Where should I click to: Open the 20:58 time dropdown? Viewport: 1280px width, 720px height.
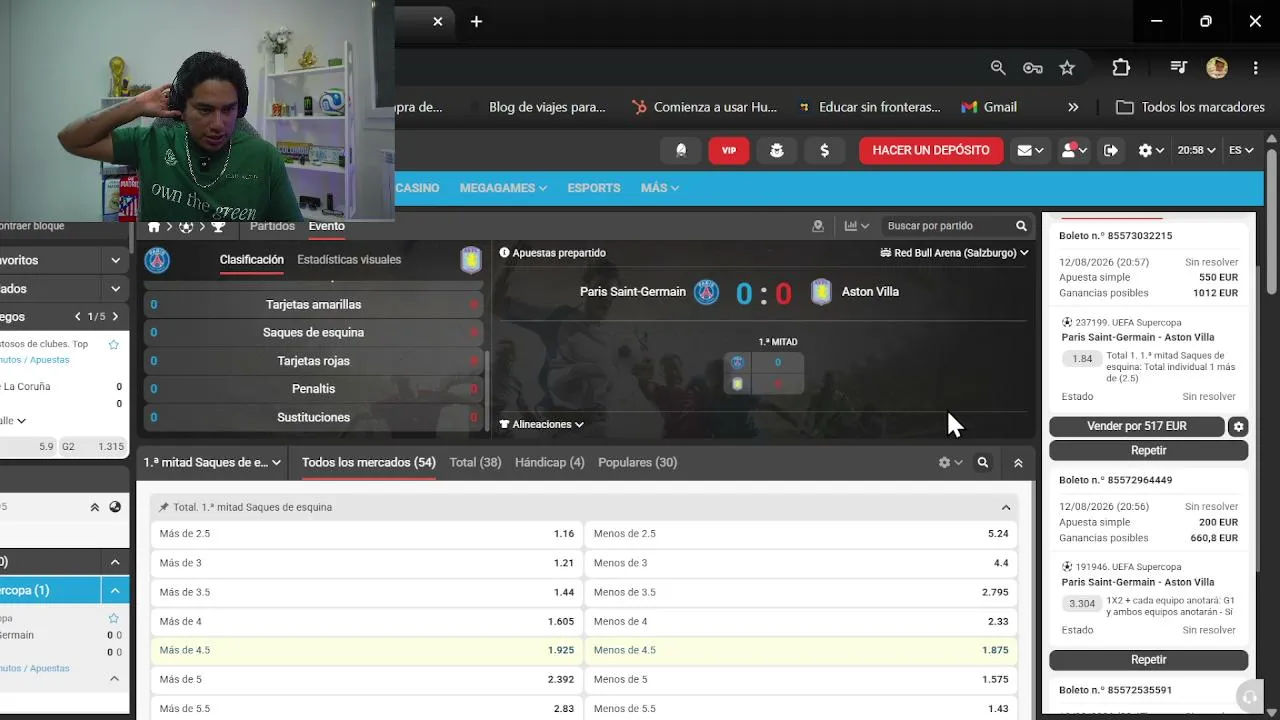pyautogui.click(x=1196, y=150)
